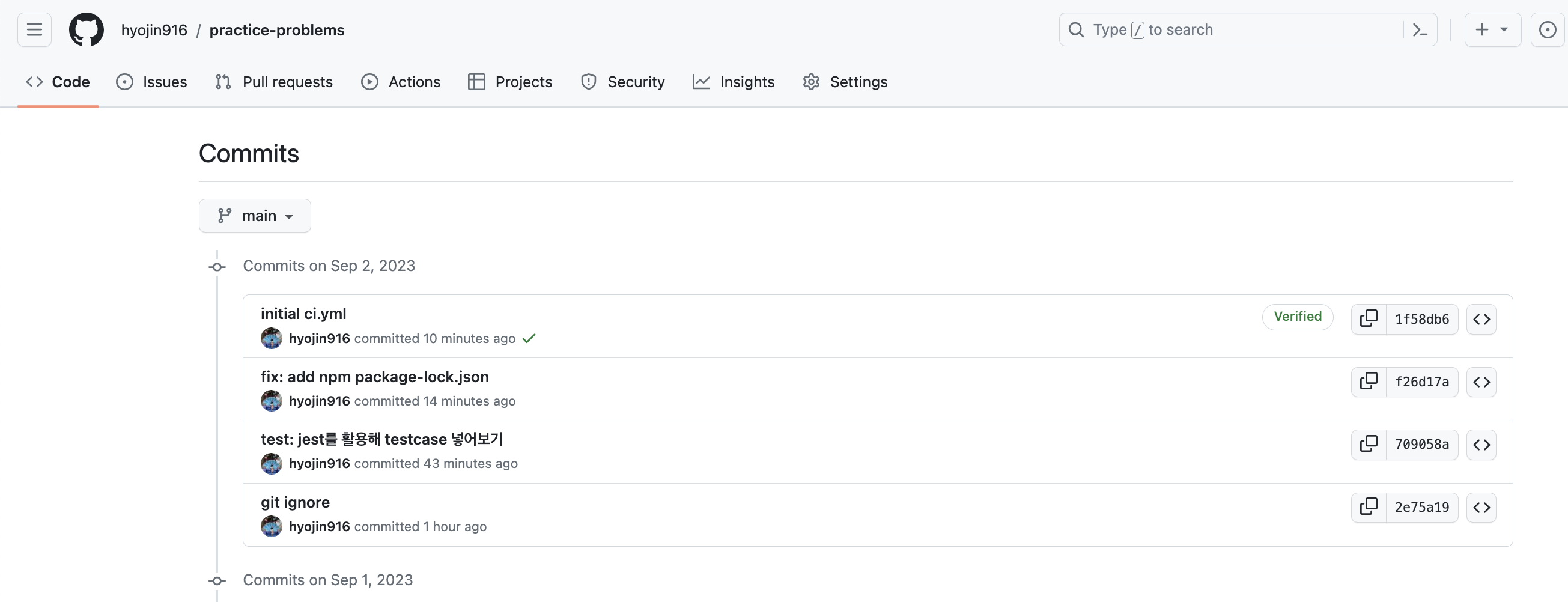Image resolution: width=1568 pixels, height=602 pixels.
Task: Open commit hash 1f58db6
Action: [x=1421, y=319]
